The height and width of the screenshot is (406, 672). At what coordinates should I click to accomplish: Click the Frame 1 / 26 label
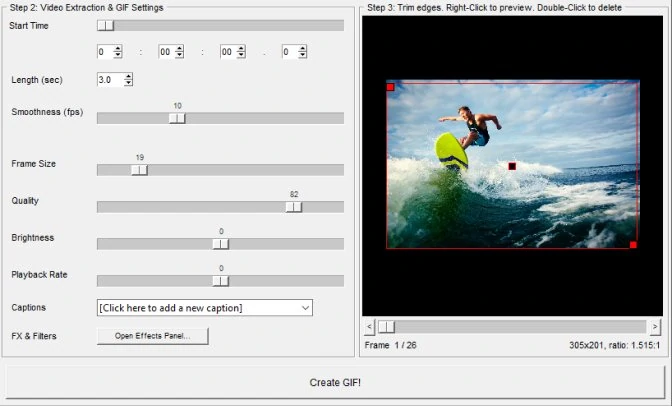(390, 345)
